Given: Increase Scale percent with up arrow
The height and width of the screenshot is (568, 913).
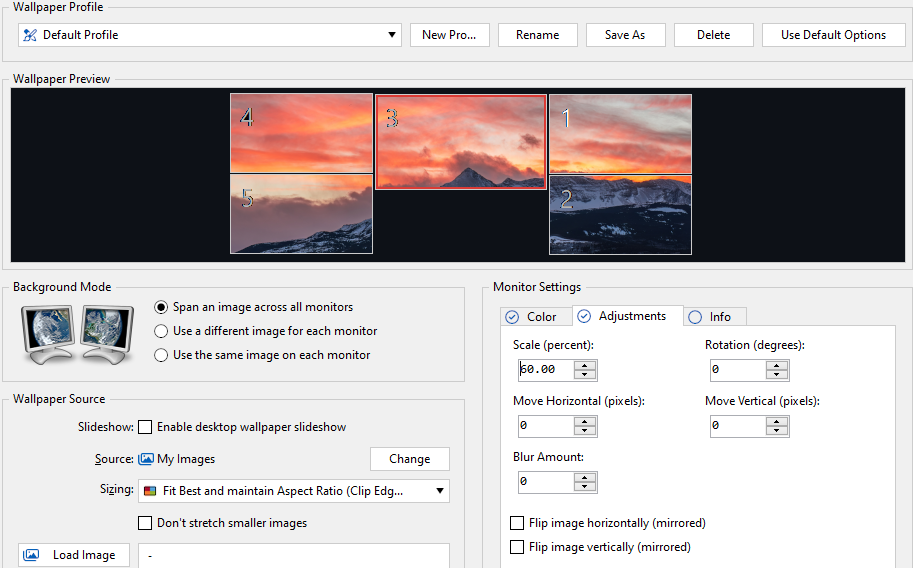Looking at the screenshot, I should (586, 364).
